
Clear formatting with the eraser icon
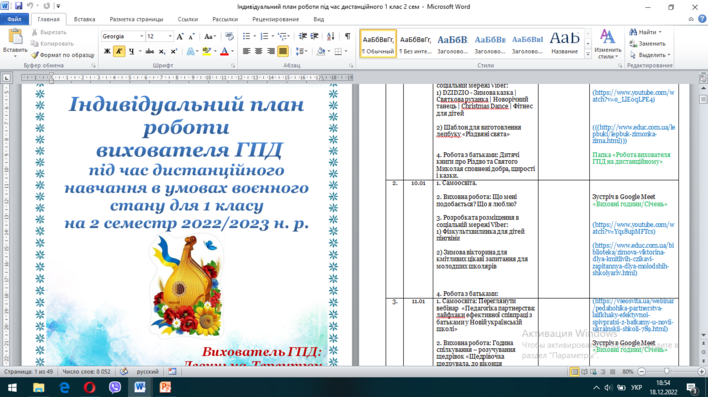[x=229, y=36]
